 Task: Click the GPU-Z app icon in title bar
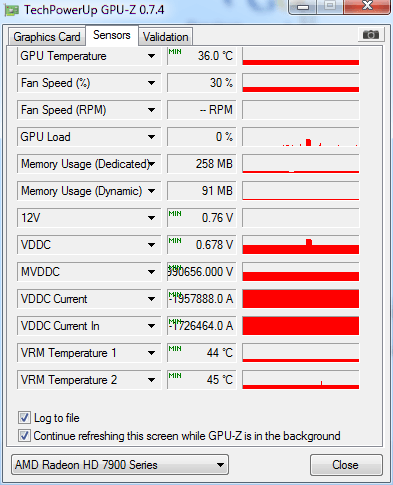[11, 10]
